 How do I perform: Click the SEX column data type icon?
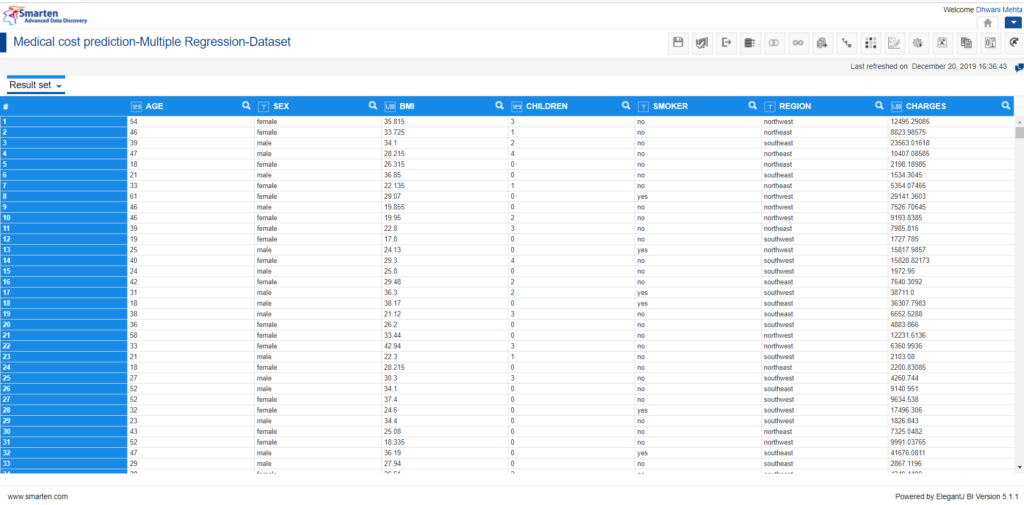(263, 106)
